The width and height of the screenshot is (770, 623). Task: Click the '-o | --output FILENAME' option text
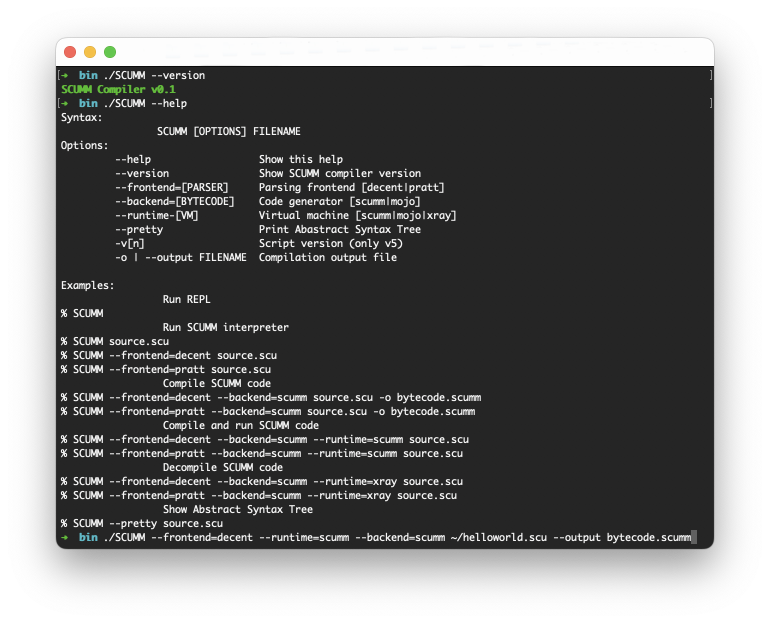point(181,257)
